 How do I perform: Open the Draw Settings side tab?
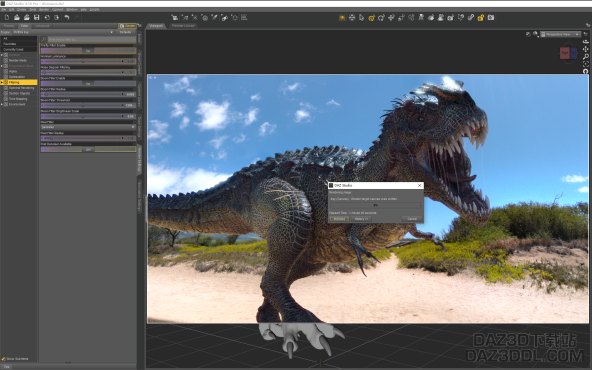click(x=139, y=127)
